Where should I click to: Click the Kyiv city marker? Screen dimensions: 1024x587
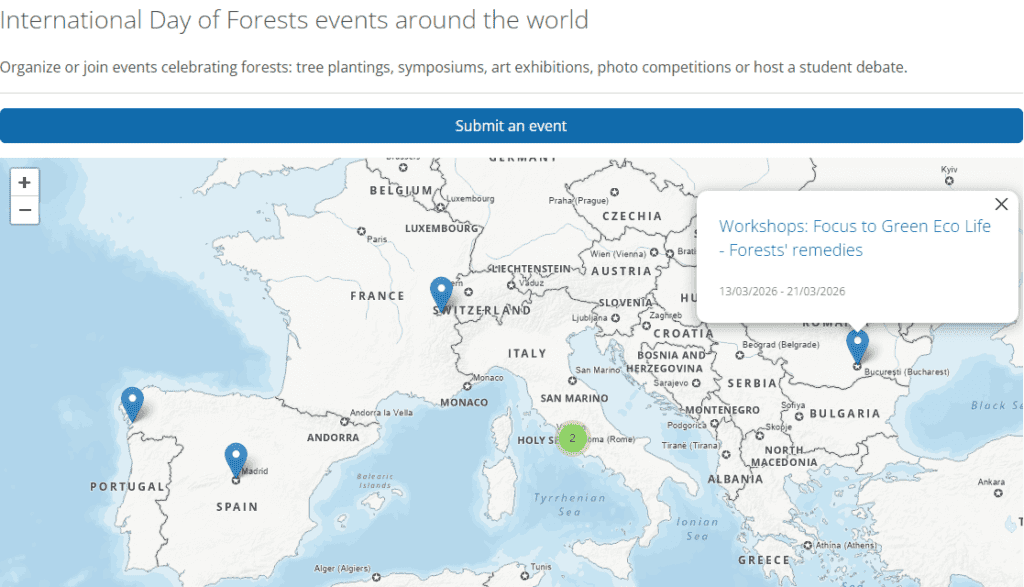949,181
